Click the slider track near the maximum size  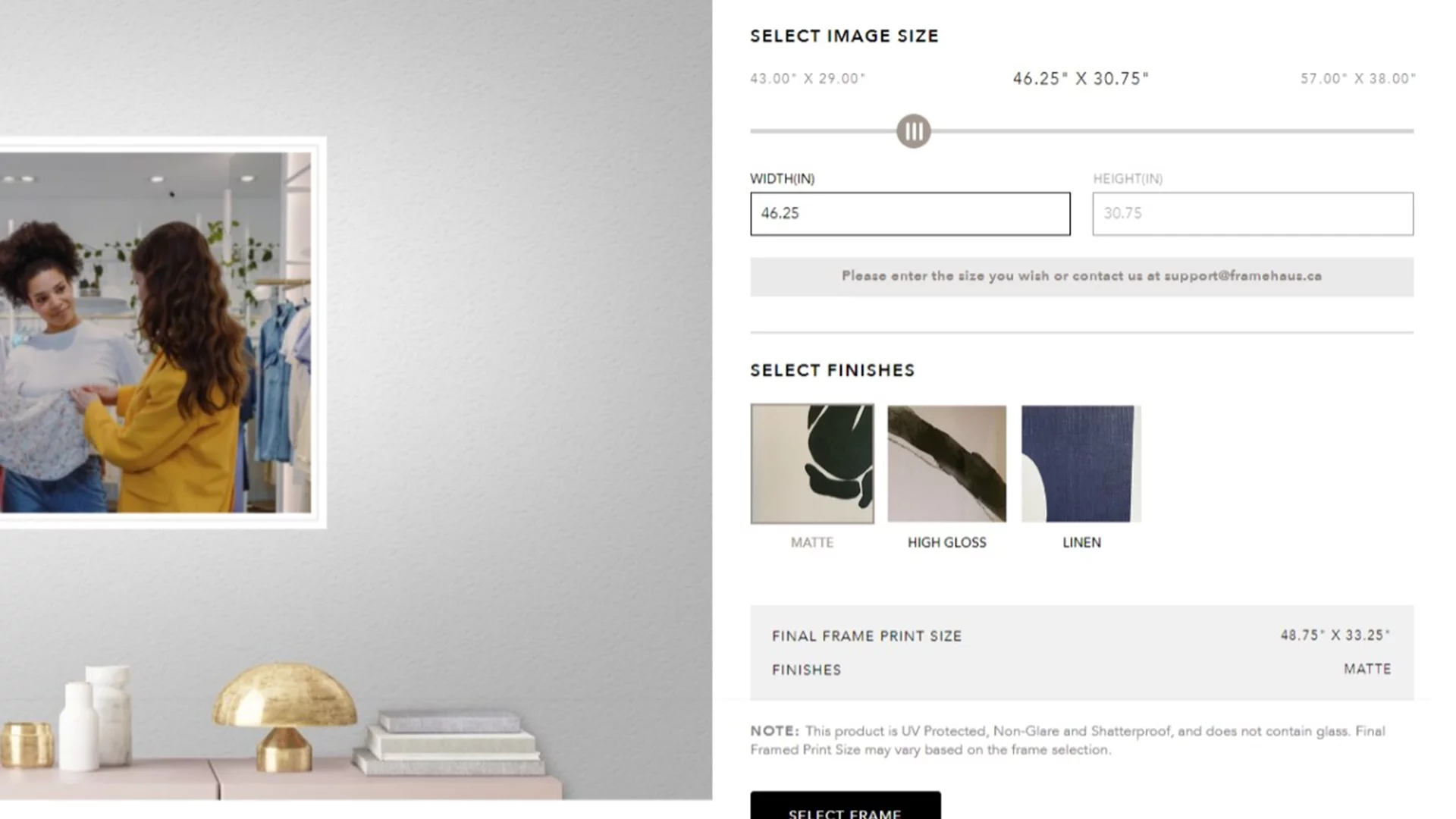click(x=1395, y=131)
